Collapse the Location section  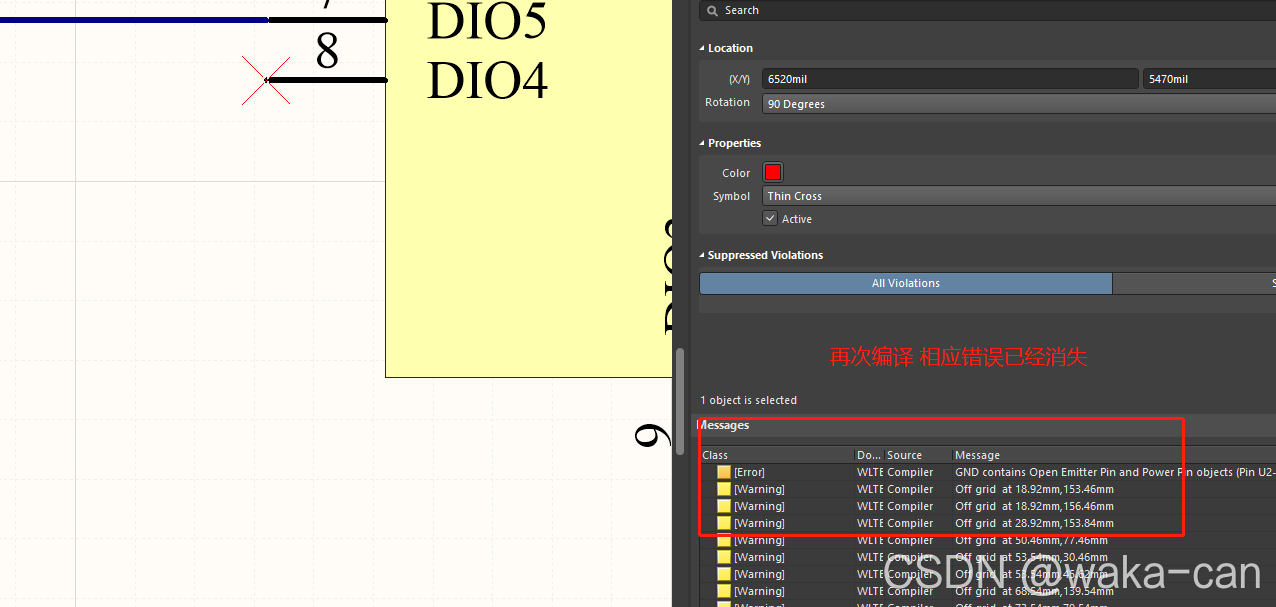point(702,48)
